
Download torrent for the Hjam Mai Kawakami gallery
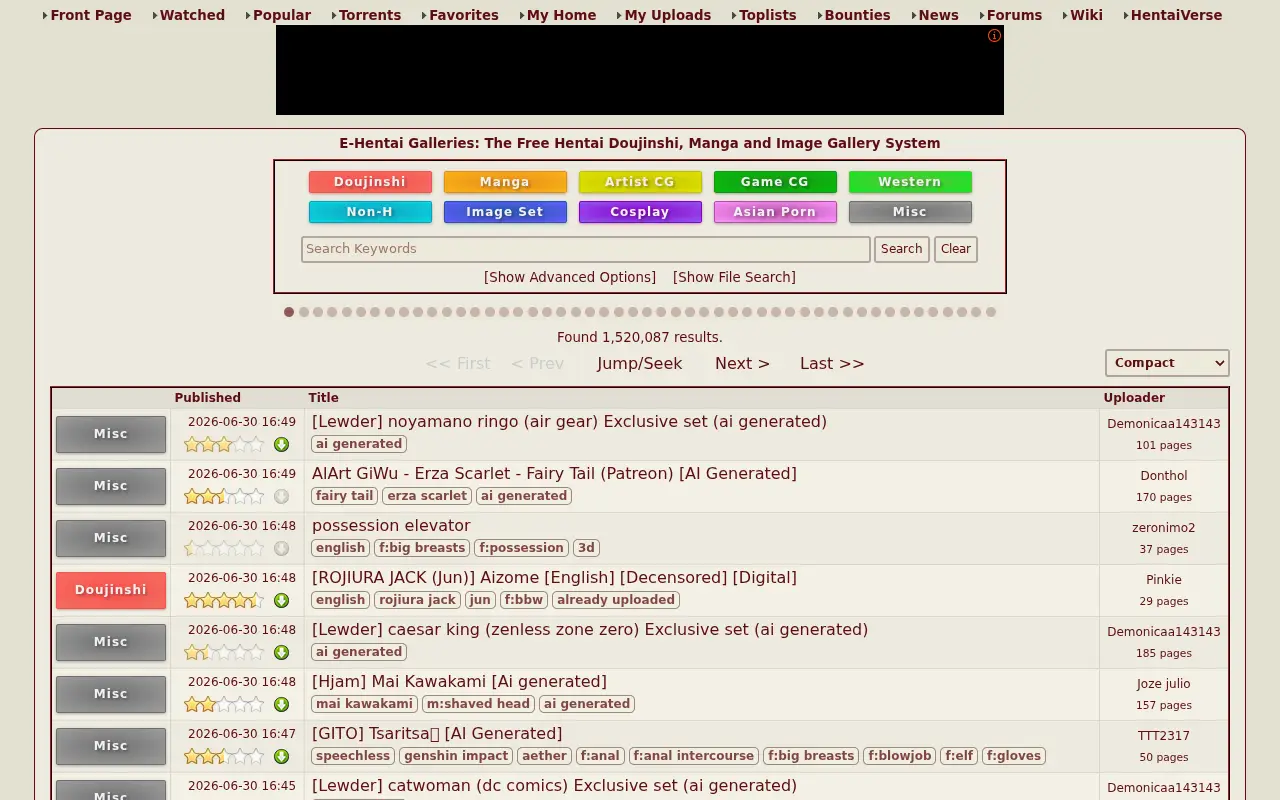tap(281, 704)
